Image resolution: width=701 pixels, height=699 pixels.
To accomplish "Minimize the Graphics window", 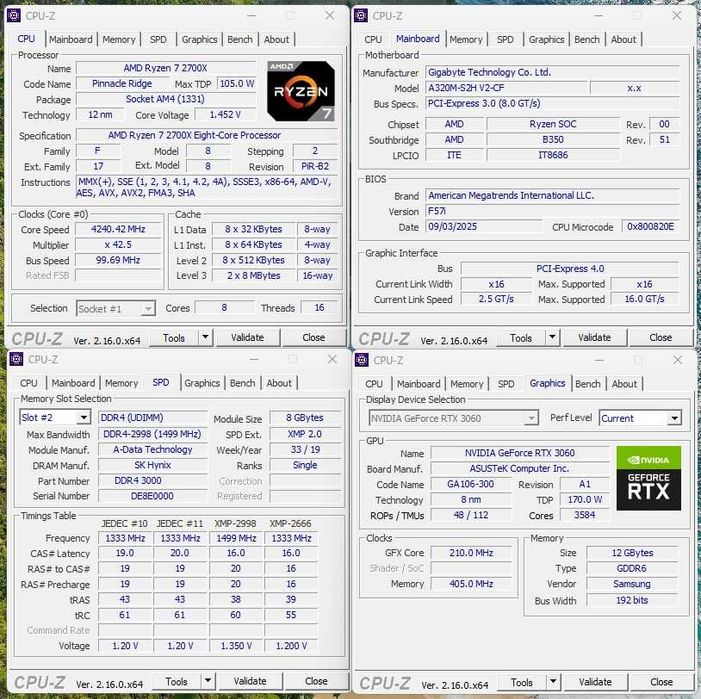I will [600, 360].
